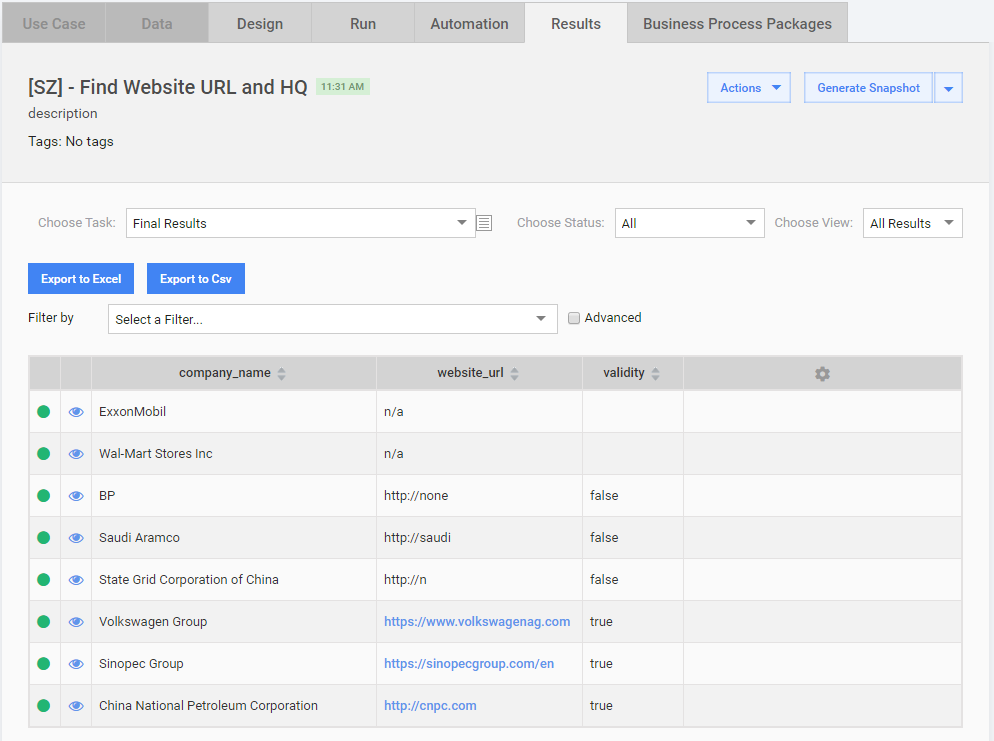Click Wal-Mart Stores Inc status dot
Screen dimensions: 994x741
pyautogui.click(x=44, y=453)
